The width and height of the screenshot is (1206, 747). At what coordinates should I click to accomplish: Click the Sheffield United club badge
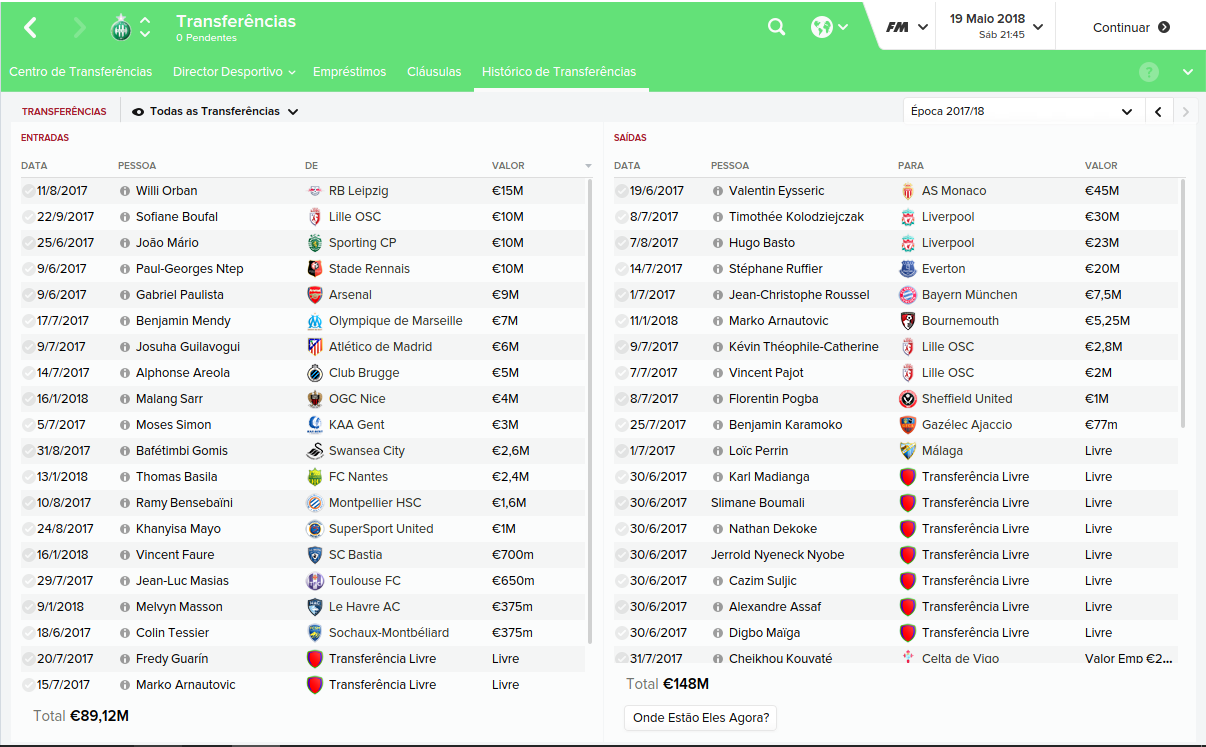pyautogui.click(x=908, y=398)
